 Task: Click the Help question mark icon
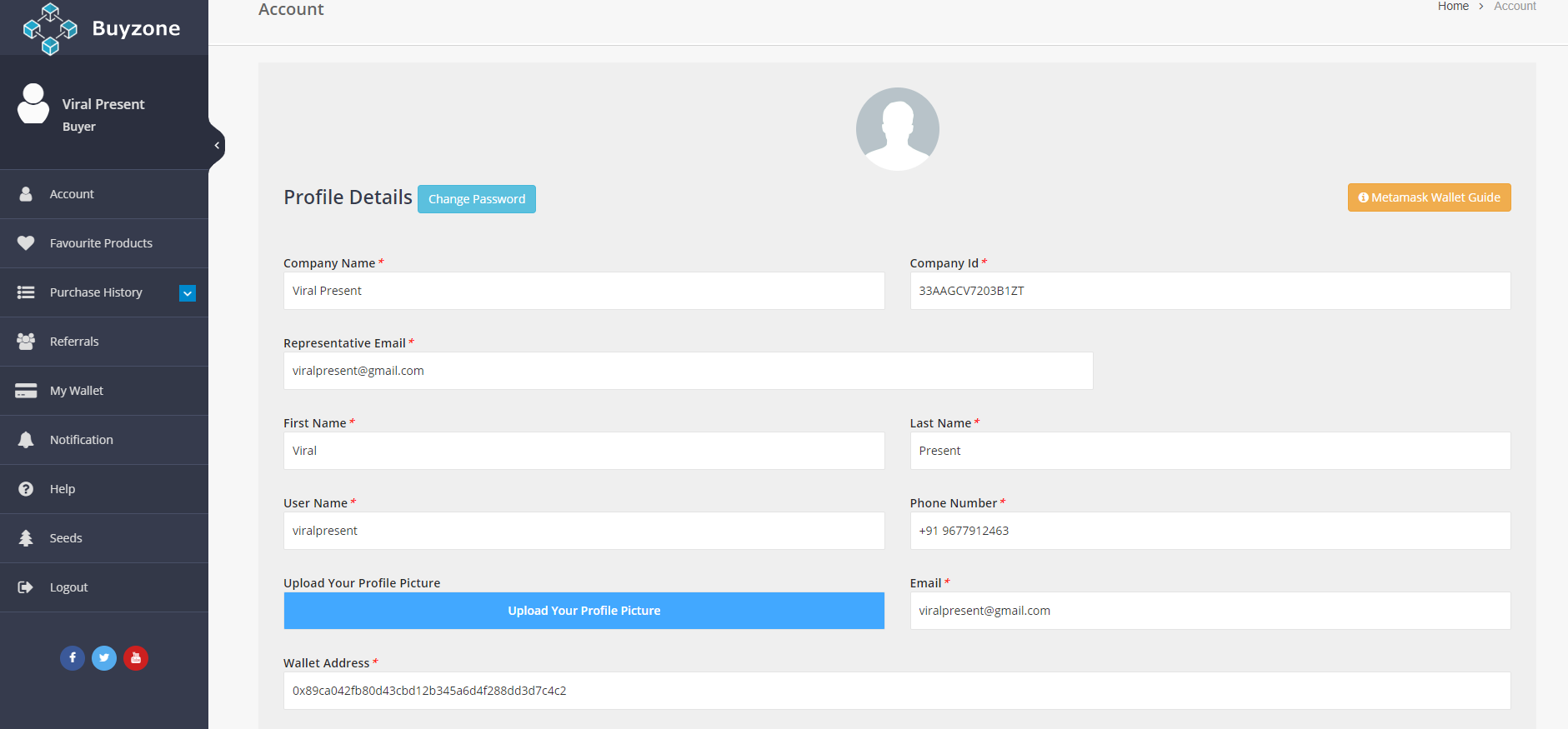coord(26,489)
